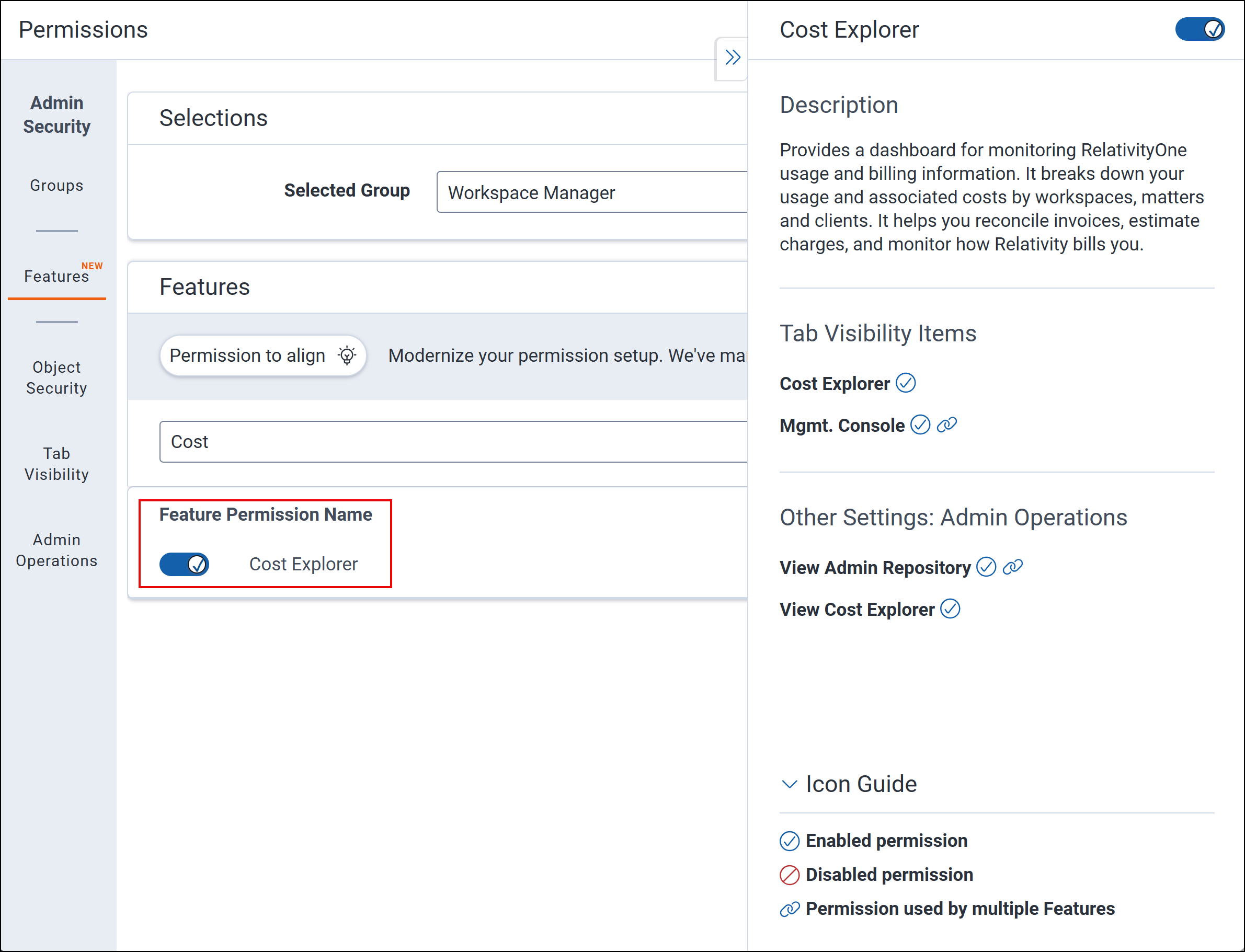
Task: Click the Modernize your permission setup text
Action: [x=567, y=356]
